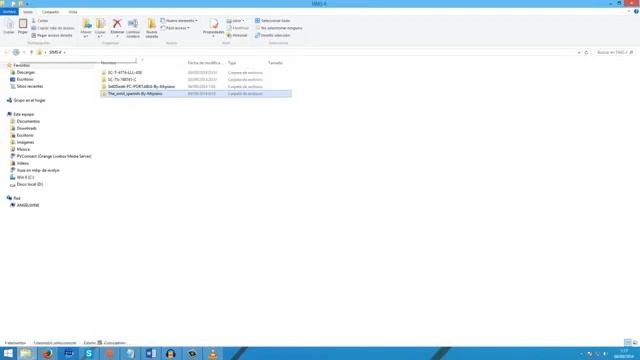This screenshot has height=360, width=640.
Task: Switch to the Compartir ribbon tab
Action: [50, 12]
